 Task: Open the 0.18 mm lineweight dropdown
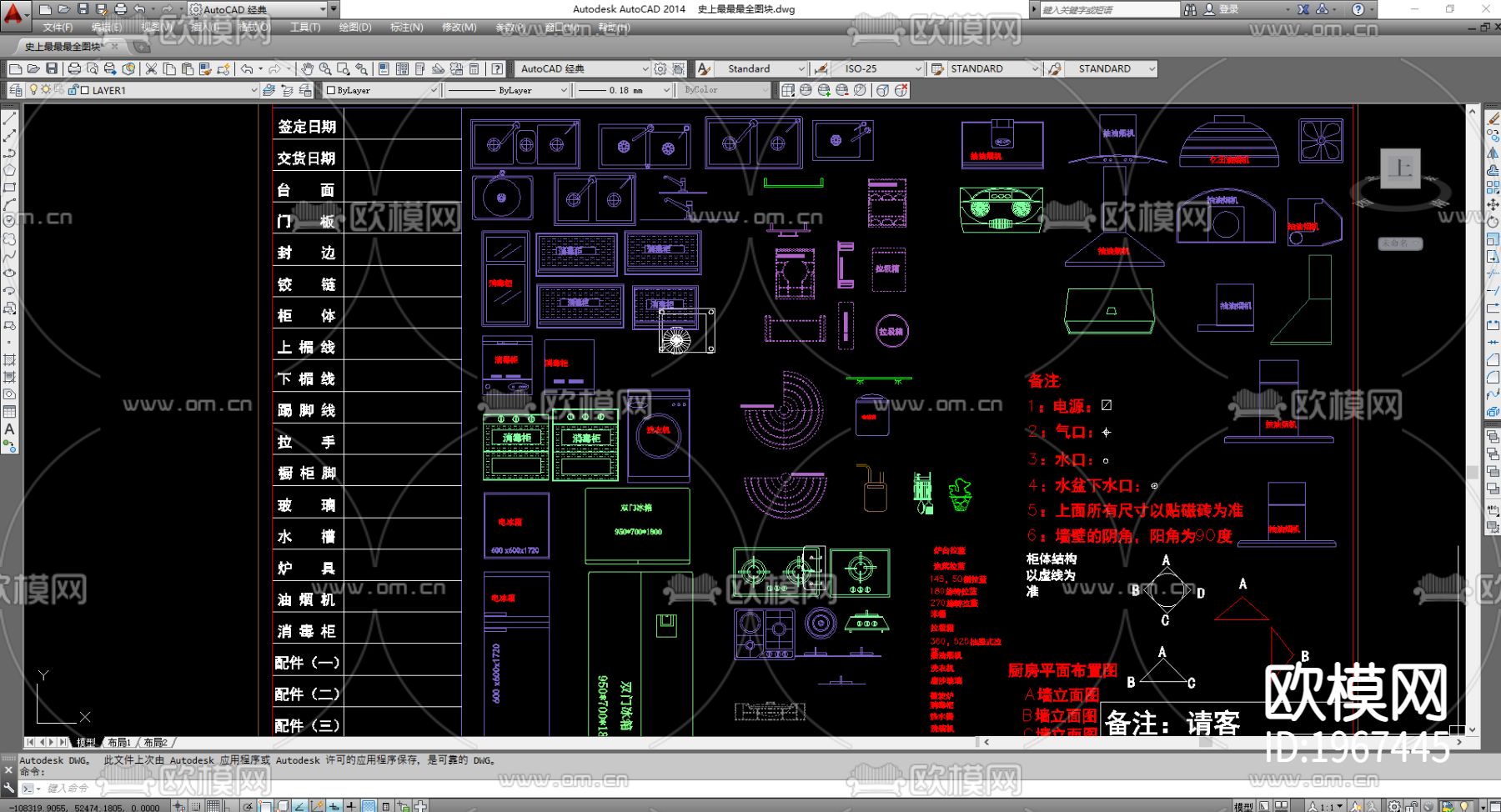pyautogui.click(x=624, y=90)
